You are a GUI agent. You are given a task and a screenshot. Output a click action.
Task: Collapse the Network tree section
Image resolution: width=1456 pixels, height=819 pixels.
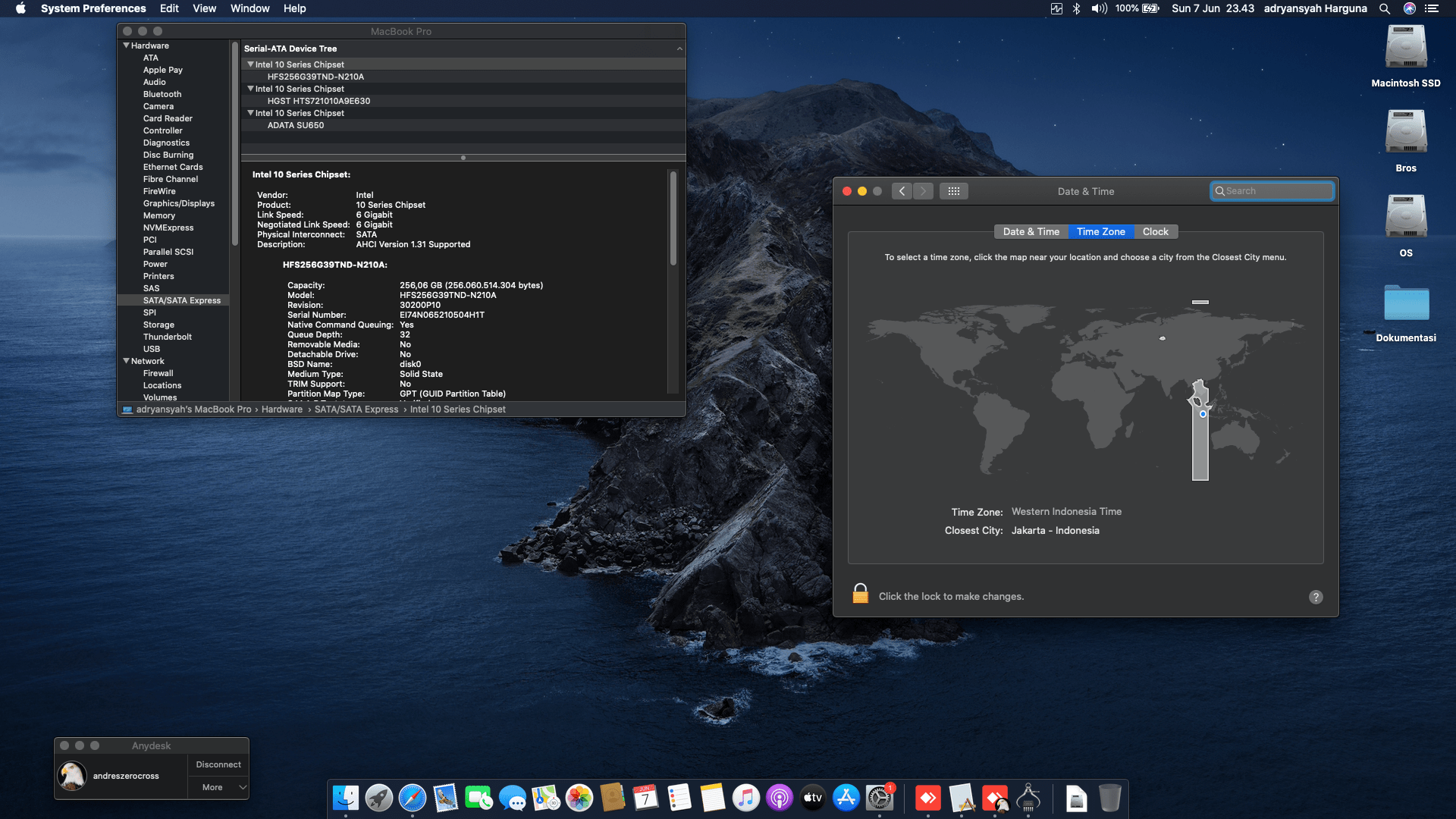coord(126,361)
